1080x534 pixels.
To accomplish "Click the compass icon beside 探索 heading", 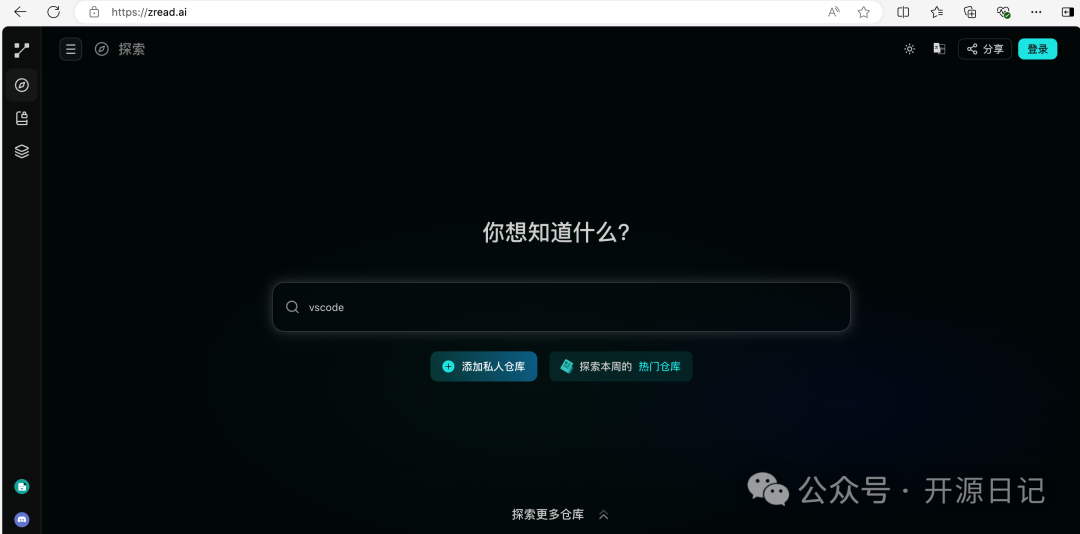I will [102, 49].
